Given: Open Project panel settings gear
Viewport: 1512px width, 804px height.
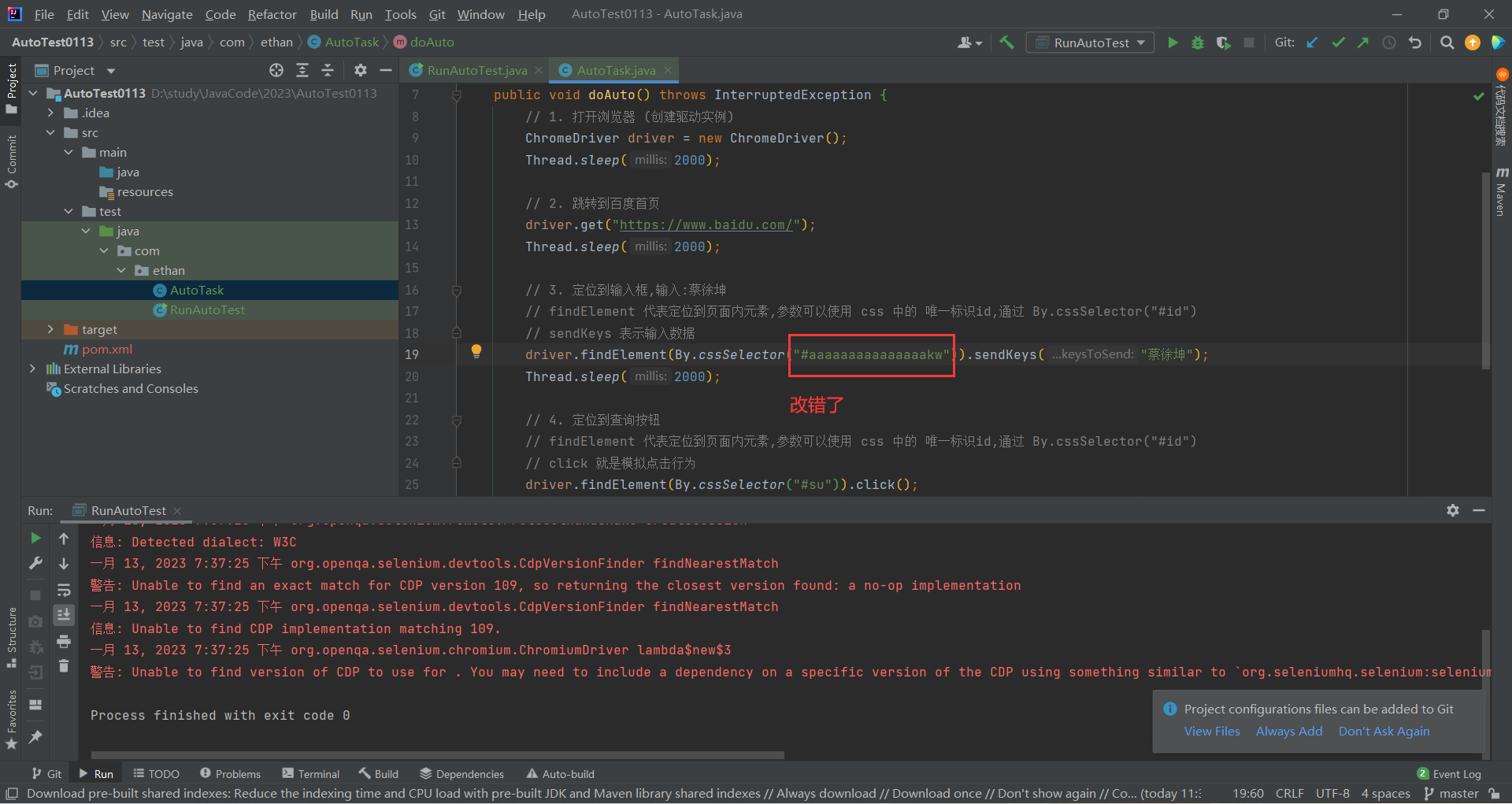Looking at the screenshot, I should (360, 70).
